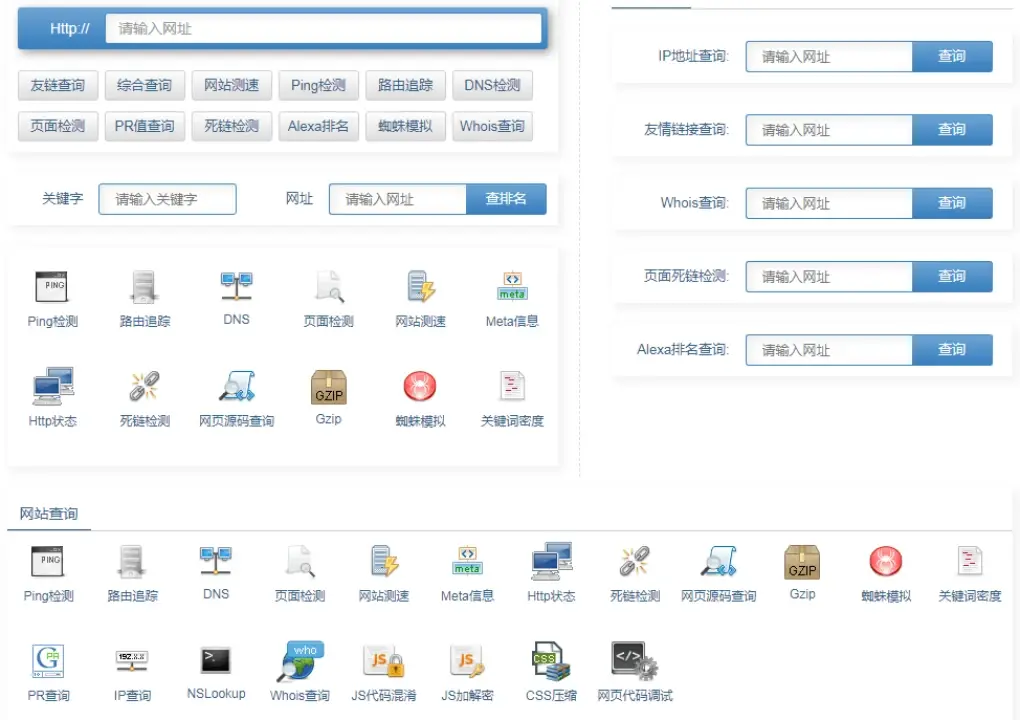The height and width of the screenshot is (720, 1020).
Task: Click the DNS检测 button
Action: (492, 85)
